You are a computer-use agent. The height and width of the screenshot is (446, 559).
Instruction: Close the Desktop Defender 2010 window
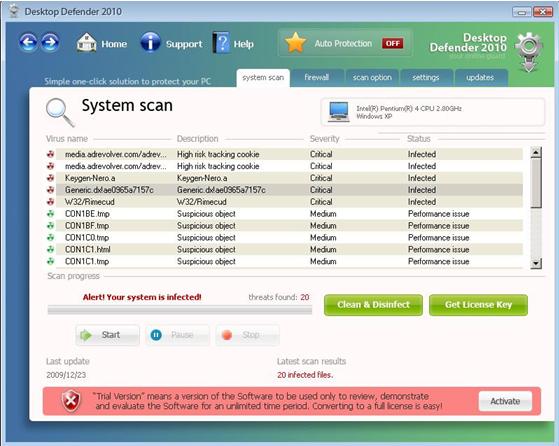(543, 12)
